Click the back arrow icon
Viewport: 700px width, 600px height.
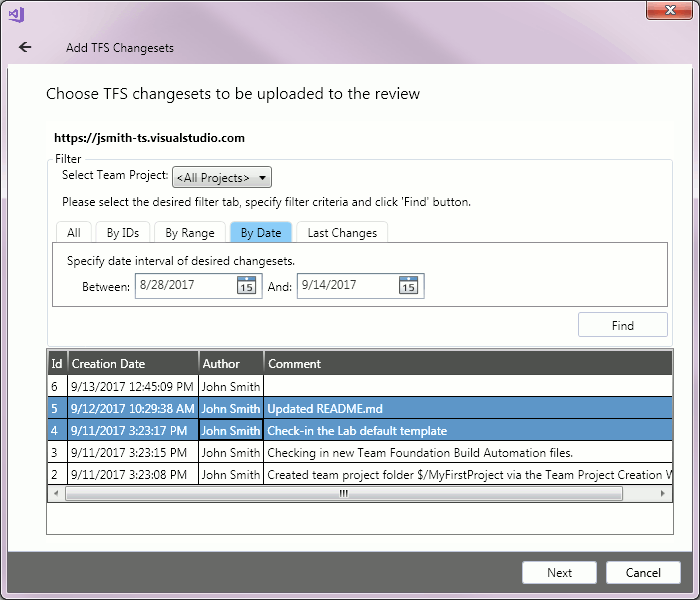[x=25, y=47]
